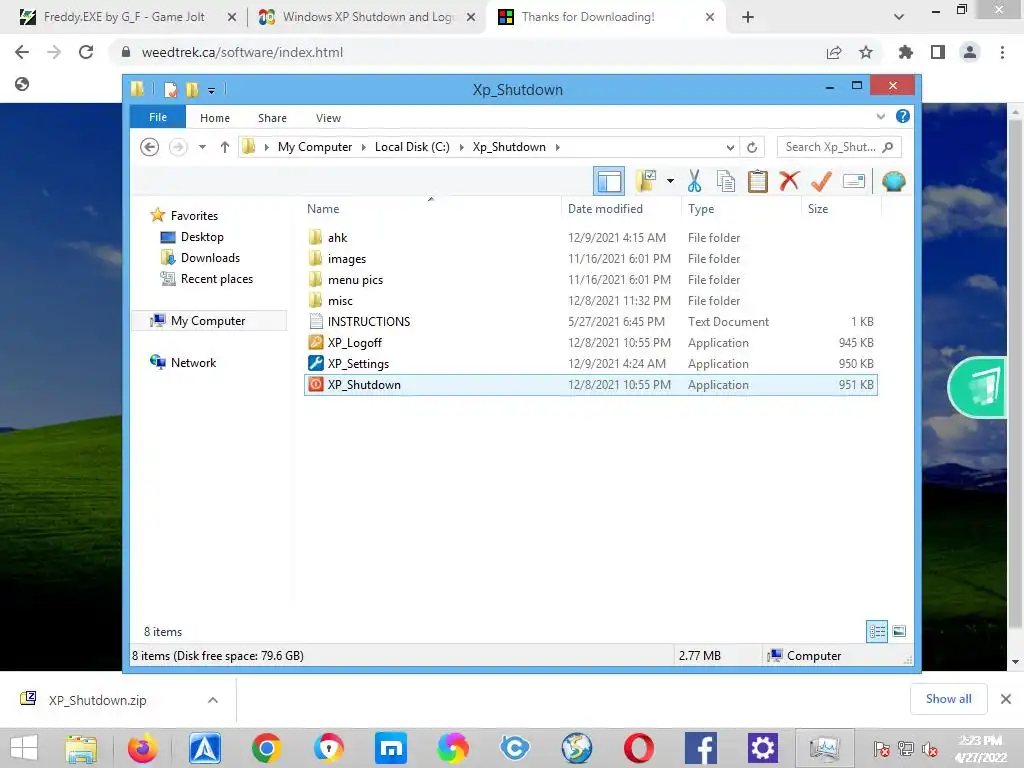This screenshot has width=1024, height=768.
Task: Click the properties icon in title bar
Action: (x=170, y=89)
